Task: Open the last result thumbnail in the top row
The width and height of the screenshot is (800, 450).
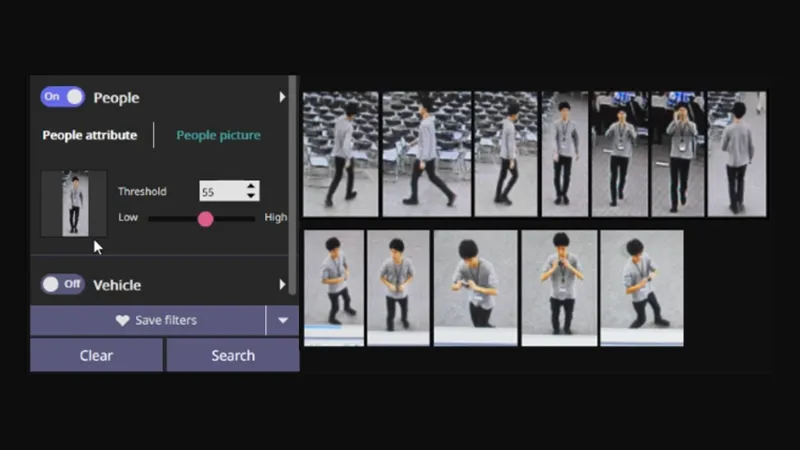Action: pyautogui.click(x=736, y=154)
